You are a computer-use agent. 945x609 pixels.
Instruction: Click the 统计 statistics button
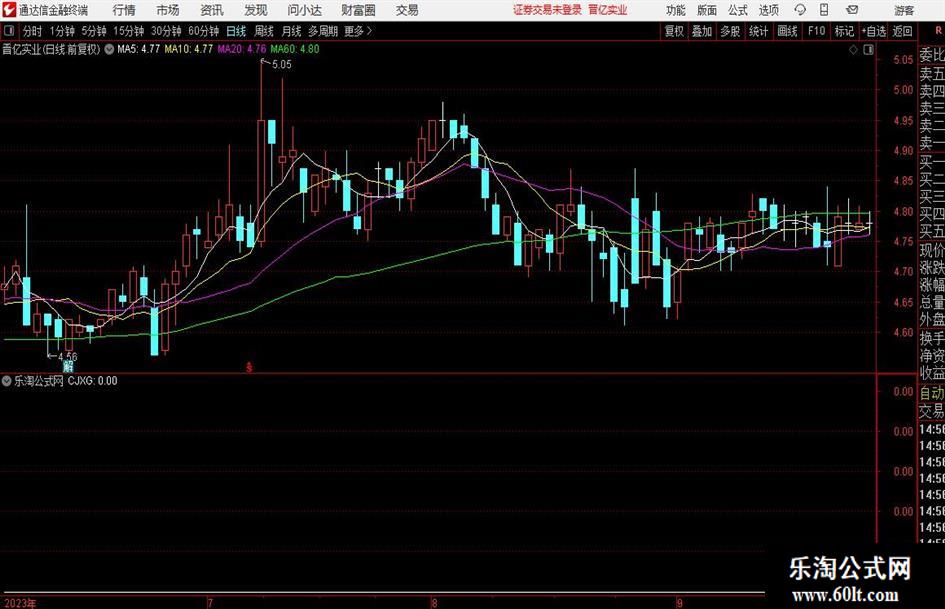(x=758, y=31)
